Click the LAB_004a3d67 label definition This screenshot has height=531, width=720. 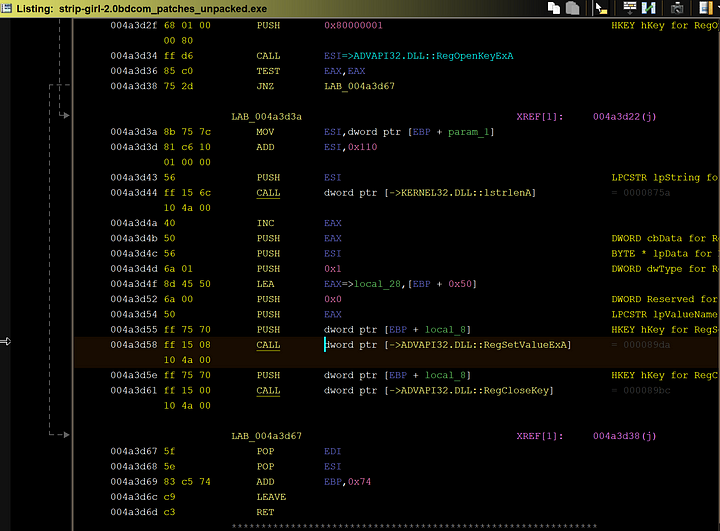[x=266, y=436]
